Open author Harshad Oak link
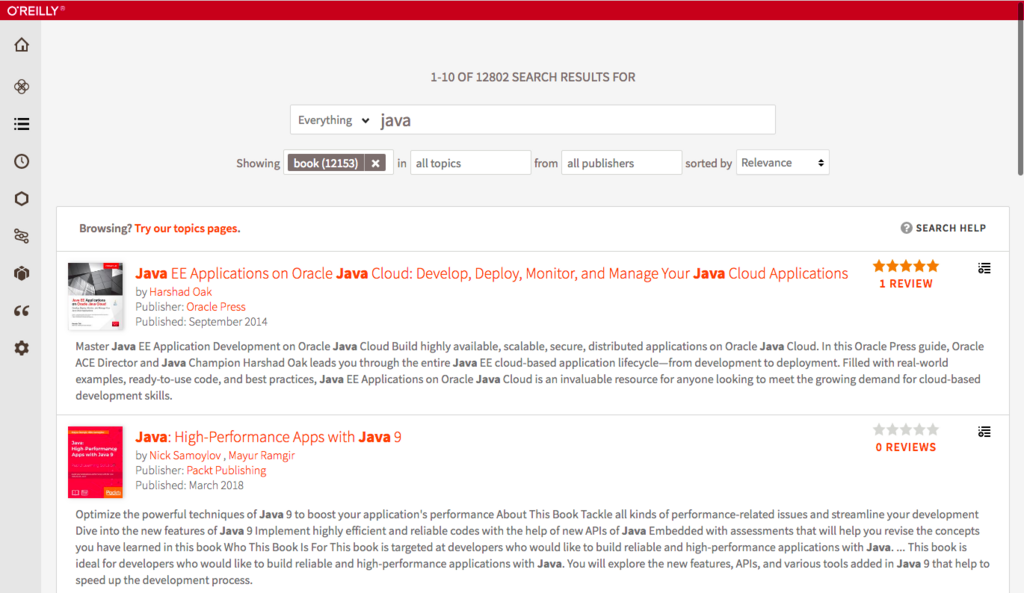 [x=180, y=292]
